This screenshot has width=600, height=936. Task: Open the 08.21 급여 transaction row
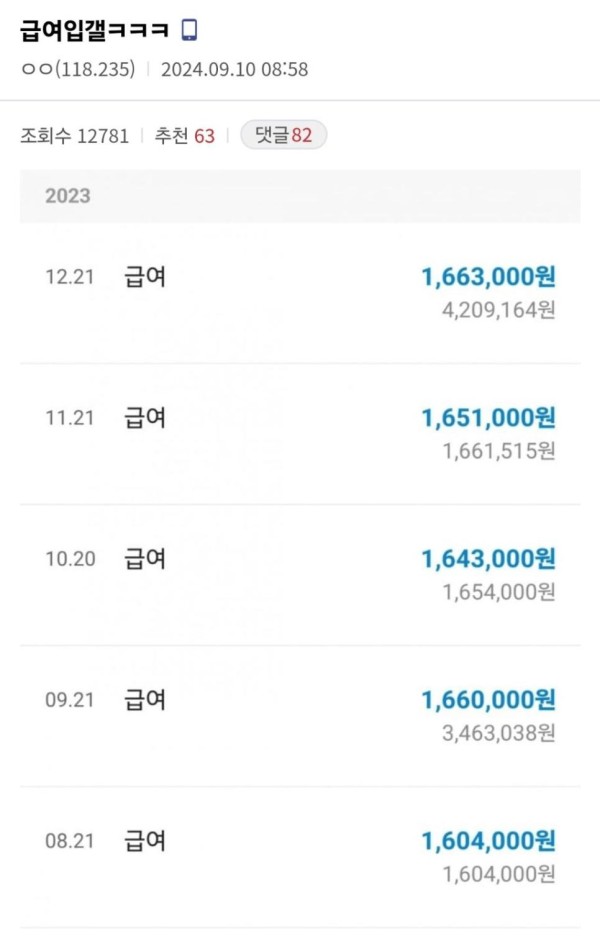click(x=300, y=857)
